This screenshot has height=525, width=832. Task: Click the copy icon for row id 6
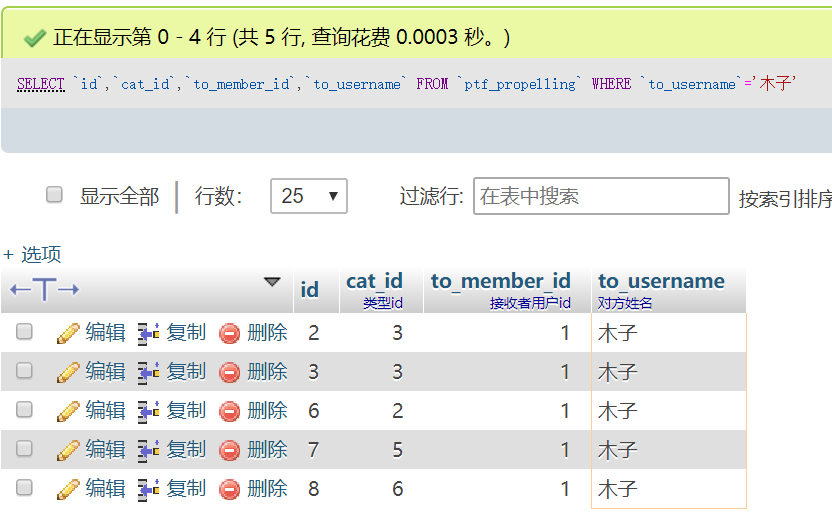click(x=148, y=411)
